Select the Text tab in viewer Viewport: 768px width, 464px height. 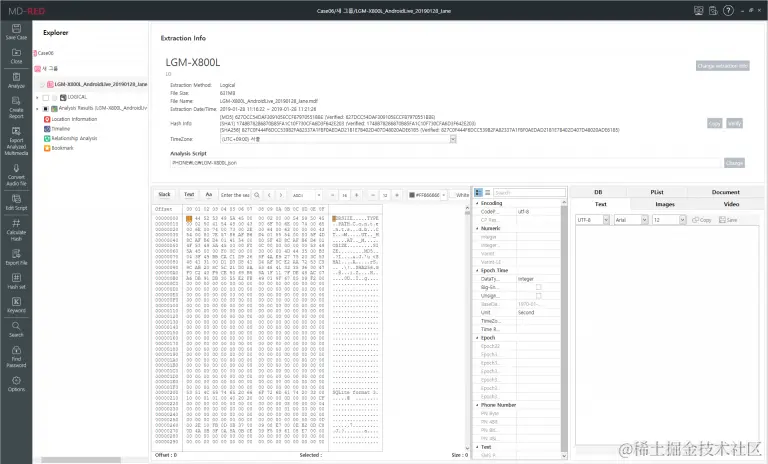[x=600, y=204]
